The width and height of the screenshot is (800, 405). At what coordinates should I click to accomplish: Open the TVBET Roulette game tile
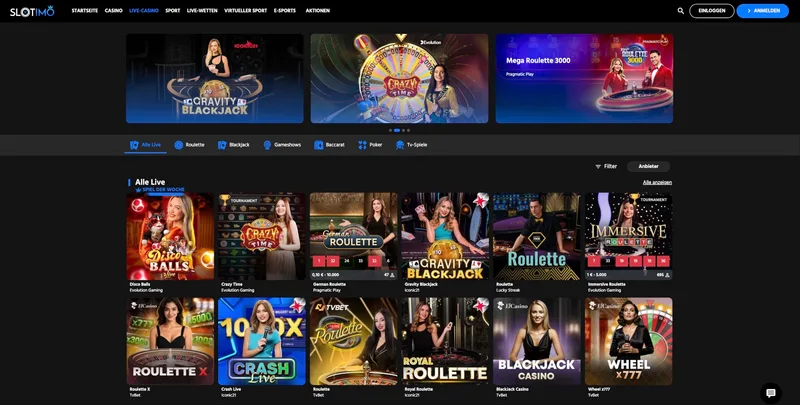354,341
